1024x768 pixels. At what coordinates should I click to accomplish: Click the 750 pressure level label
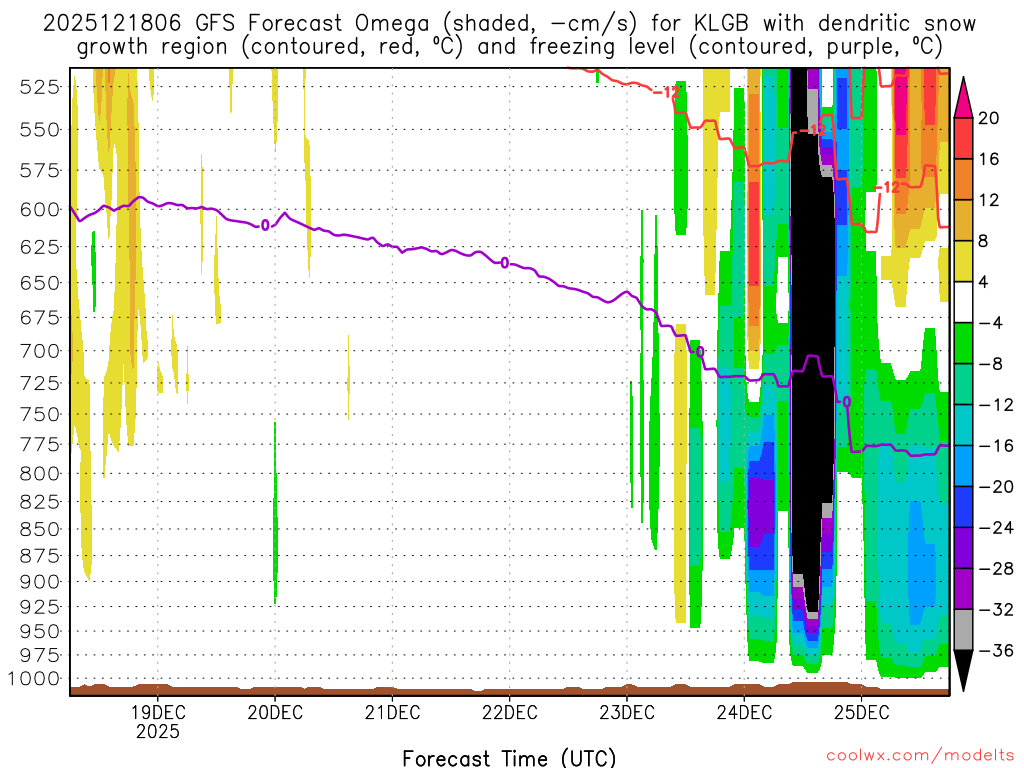click(40, 414)
